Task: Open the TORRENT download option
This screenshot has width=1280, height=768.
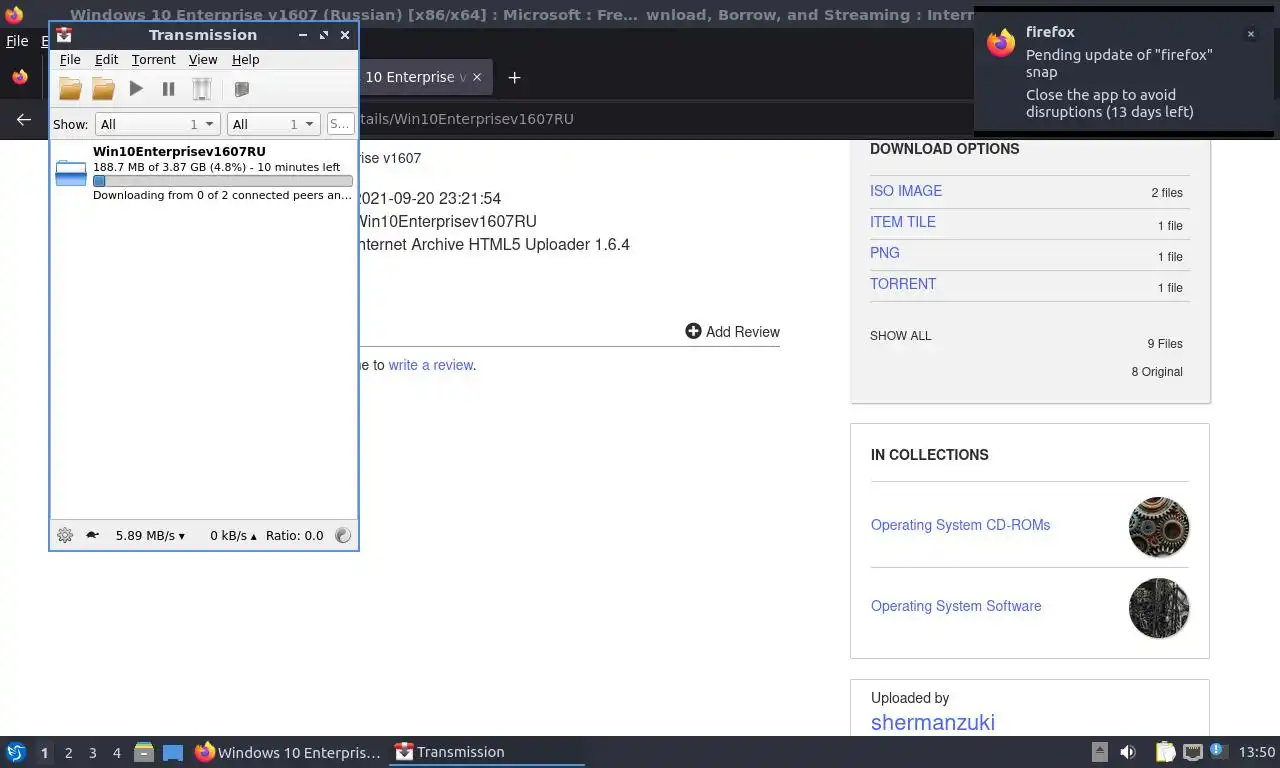Action: point(903,284)
